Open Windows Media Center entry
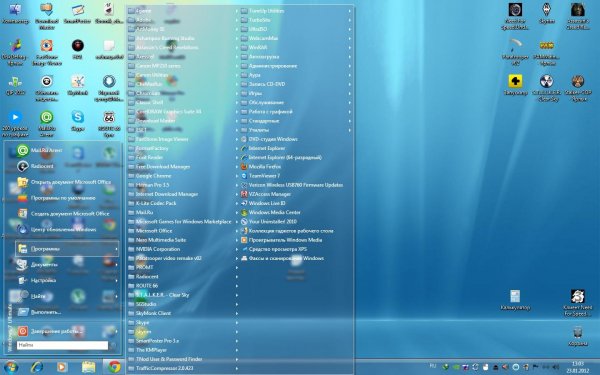This screenshot has width=600, height=375. tap(271, 212)
